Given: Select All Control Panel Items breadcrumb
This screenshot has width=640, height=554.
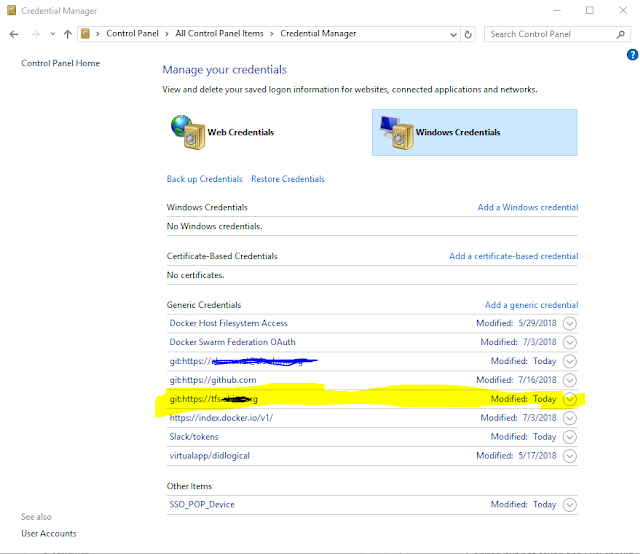Looking at the screenshot, I should pyautogui.click(x=219, y=33).
